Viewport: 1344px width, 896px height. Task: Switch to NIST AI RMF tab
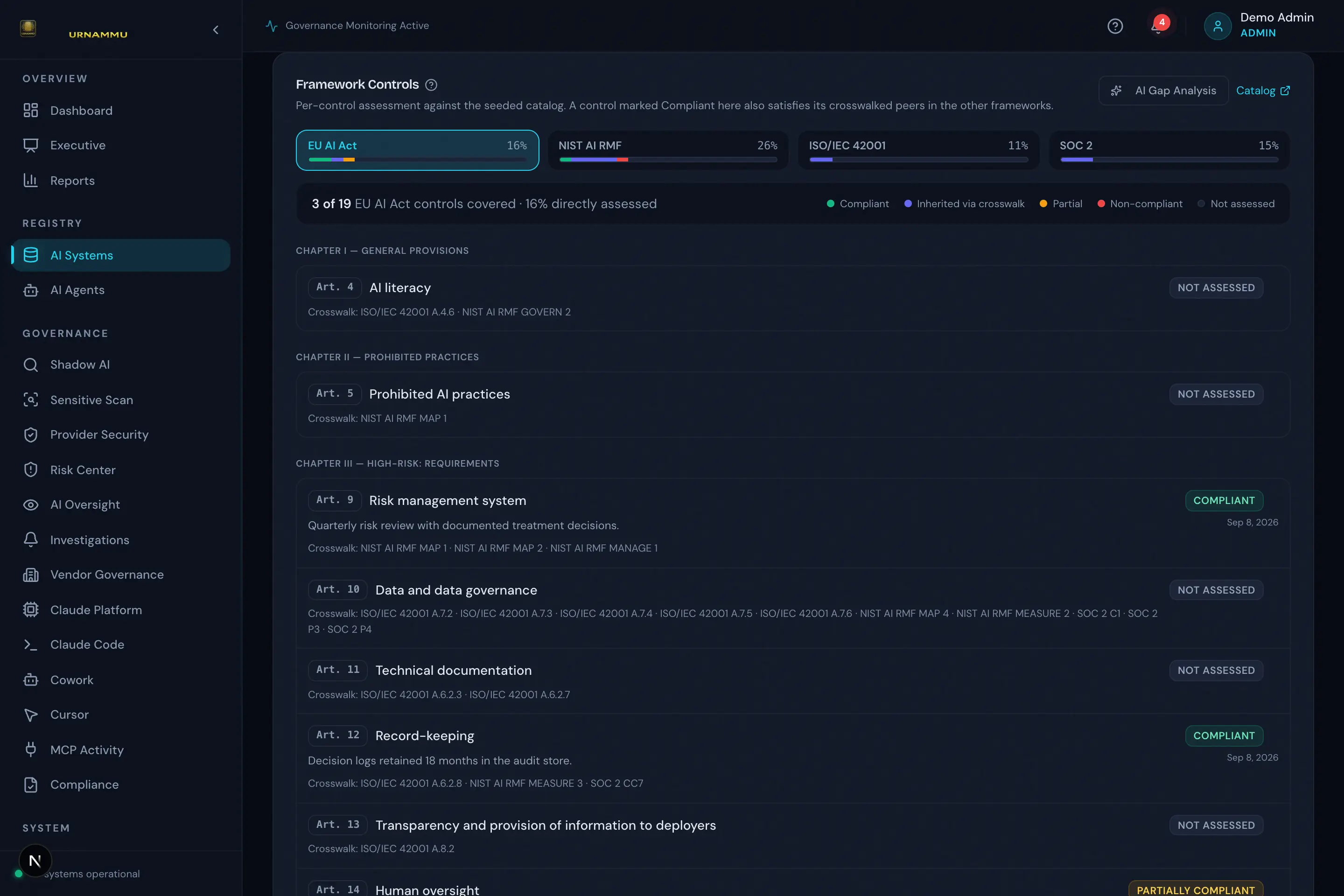[668, 150]
